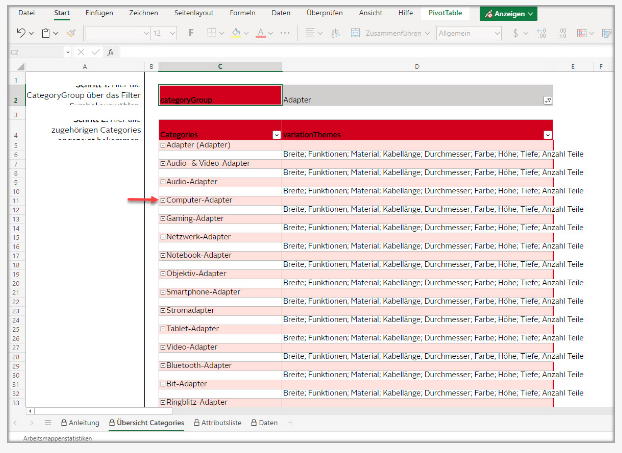Viewport: 622px width, 453px height.
Task: Click the green Anzeigen button
Action: point(509,14)
